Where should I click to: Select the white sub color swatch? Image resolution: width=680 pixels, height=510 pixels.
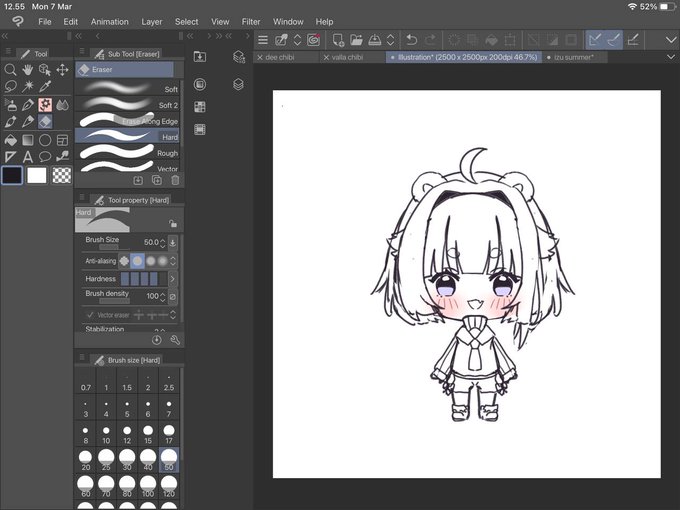[37, 176]
